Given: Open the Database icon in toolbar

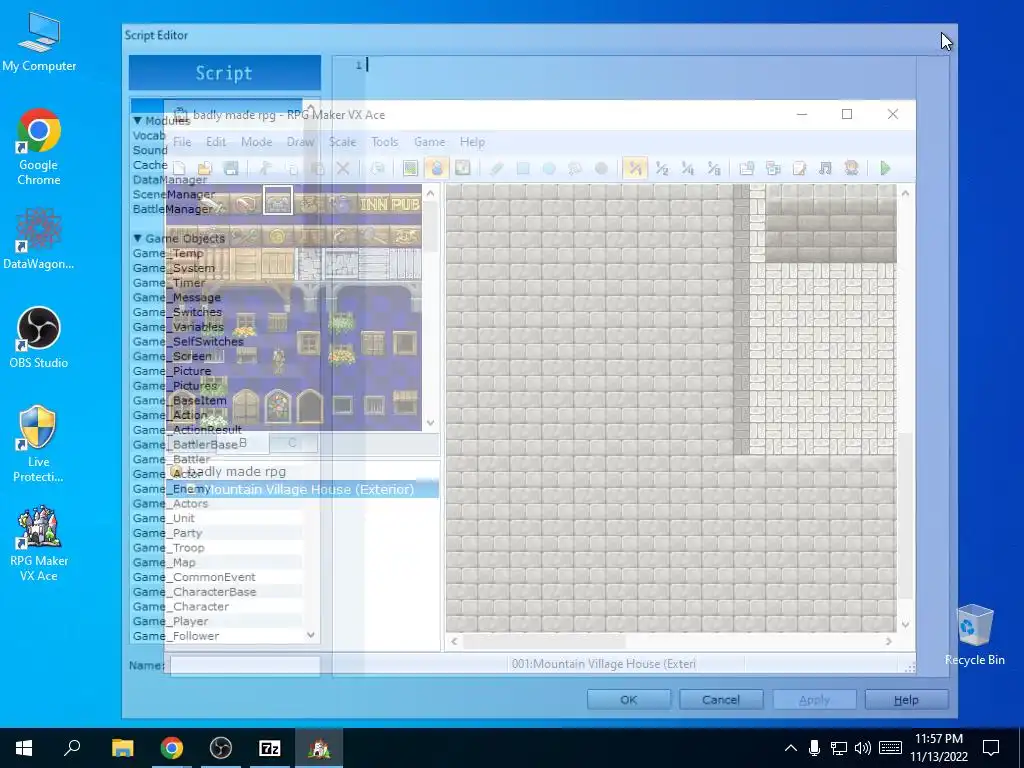Looking at the screenshot, I should pyautogui.click(x=746, y=168).
